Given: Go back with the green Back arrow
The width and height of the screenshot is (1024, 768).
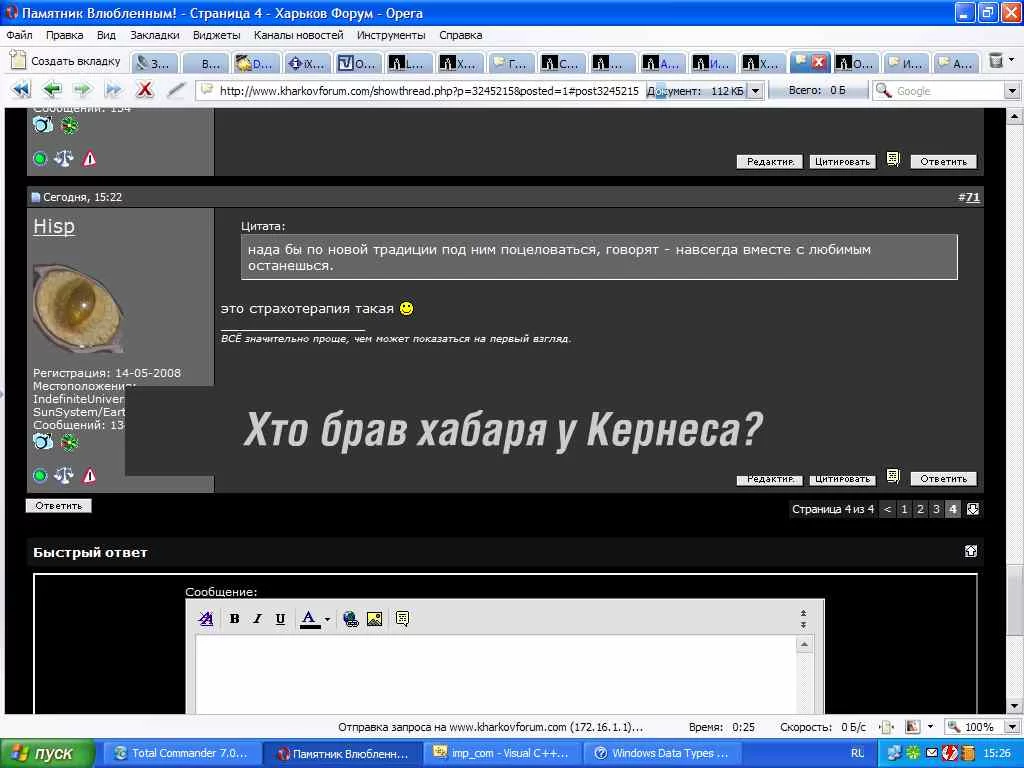Looking at the screenshot, I should pyautogui.click(x=51, y=90).
